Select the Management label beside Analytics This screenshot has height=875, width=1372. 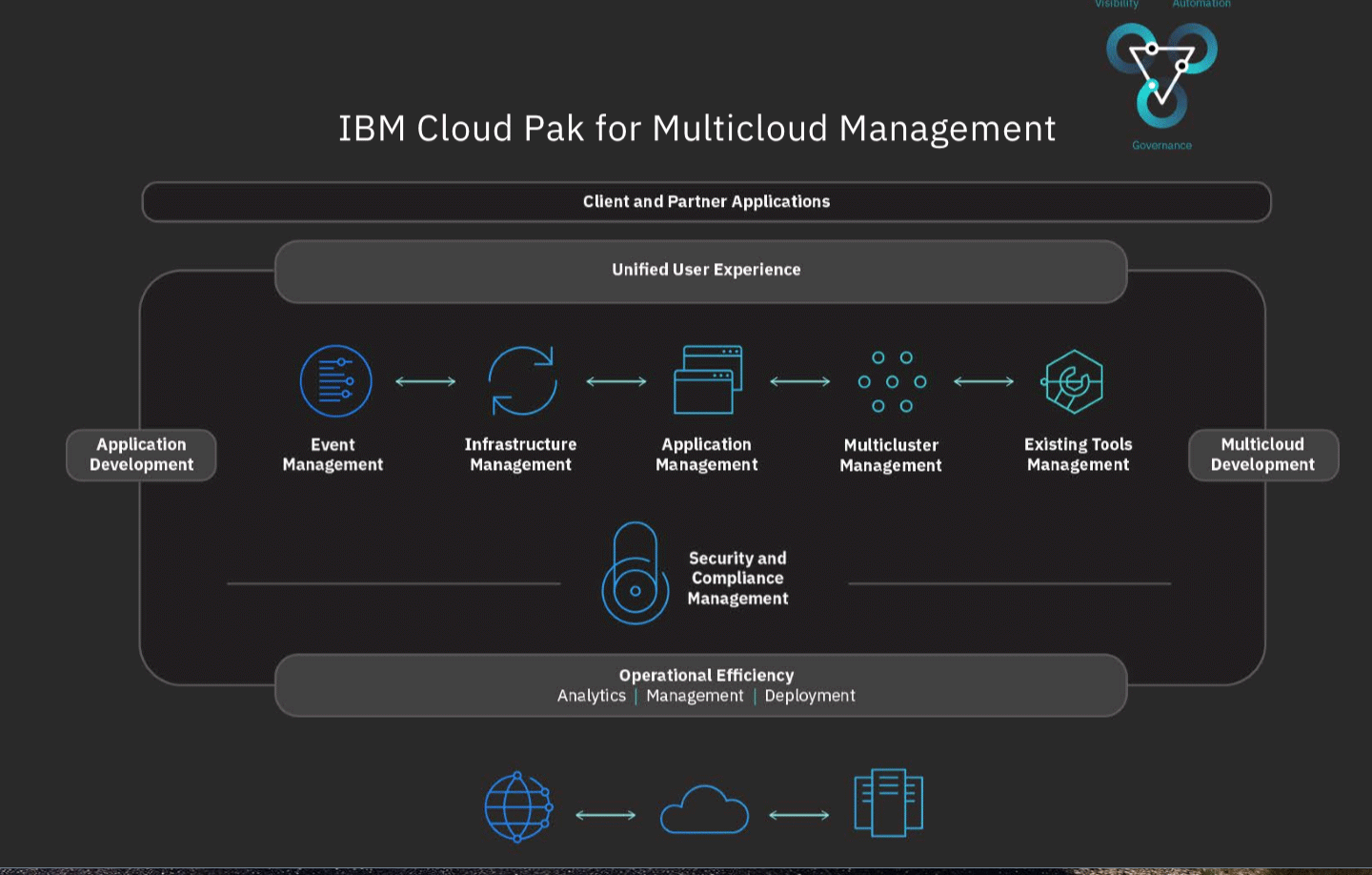pyautogui.click(x=695, y=696)
